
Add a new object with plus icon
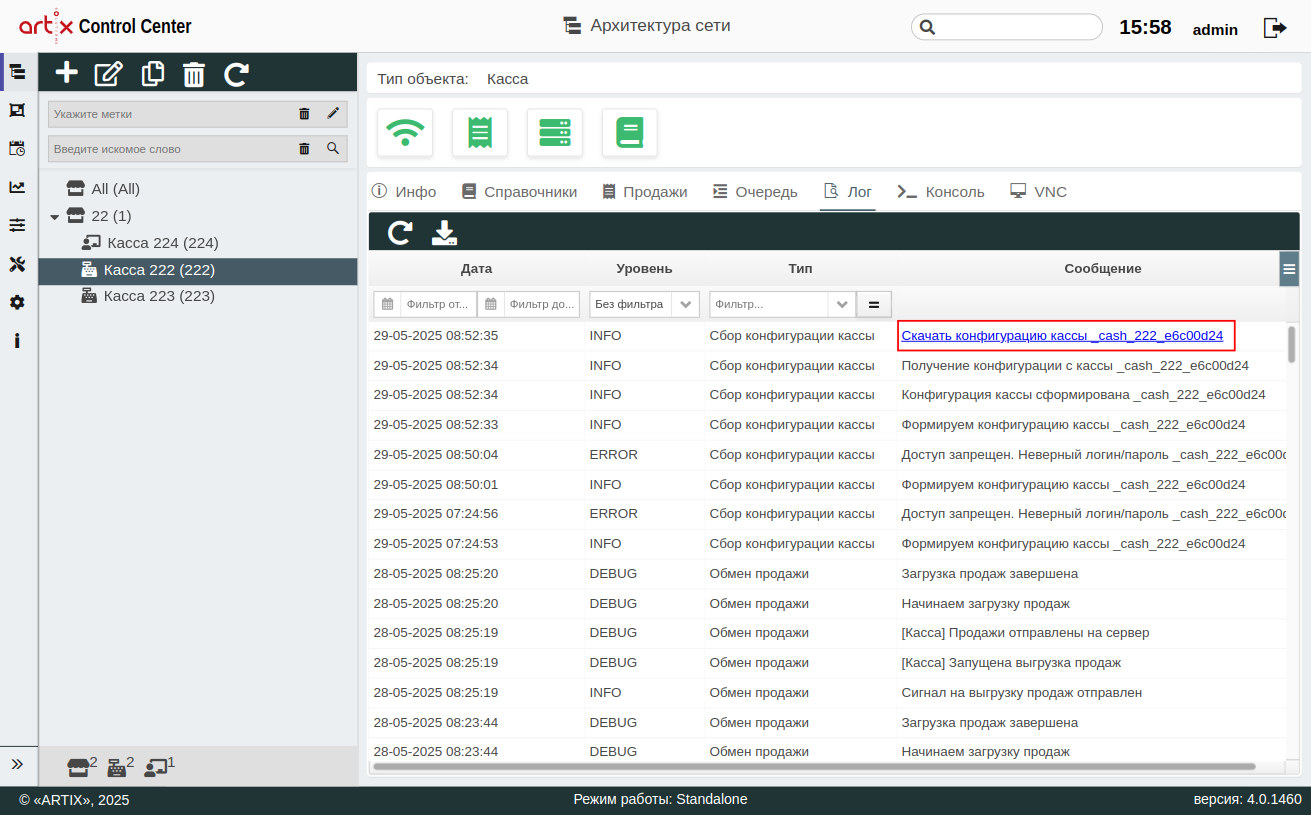(66, 73)
